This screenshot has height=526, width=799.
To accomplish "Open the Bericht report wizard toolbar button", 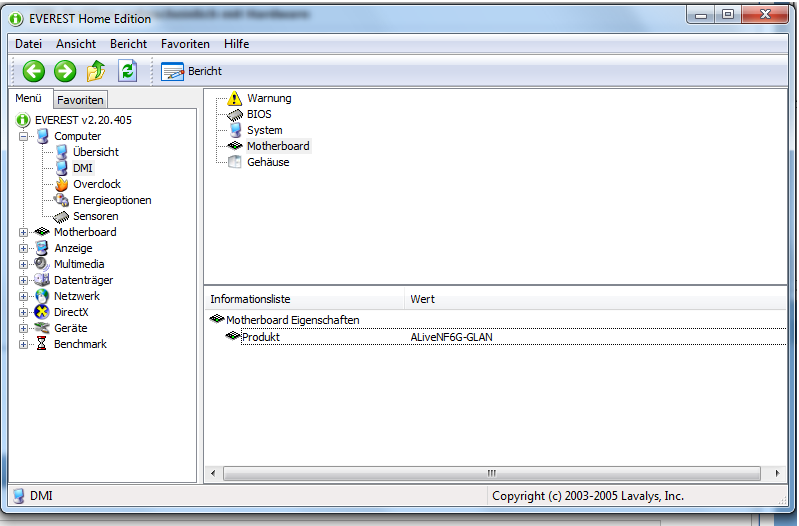I will 192,71.
